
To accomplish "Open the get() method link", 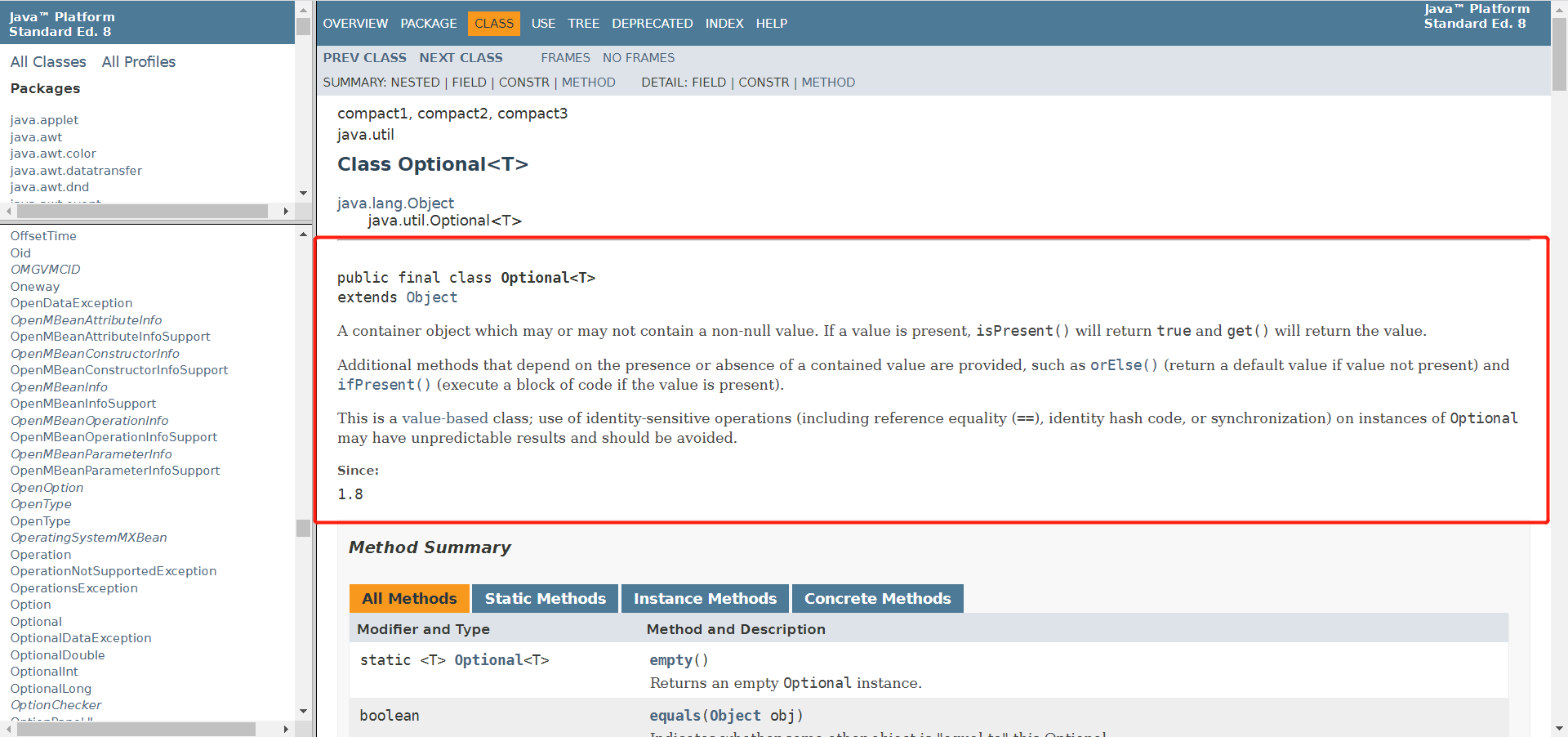I will (1248, 331).
